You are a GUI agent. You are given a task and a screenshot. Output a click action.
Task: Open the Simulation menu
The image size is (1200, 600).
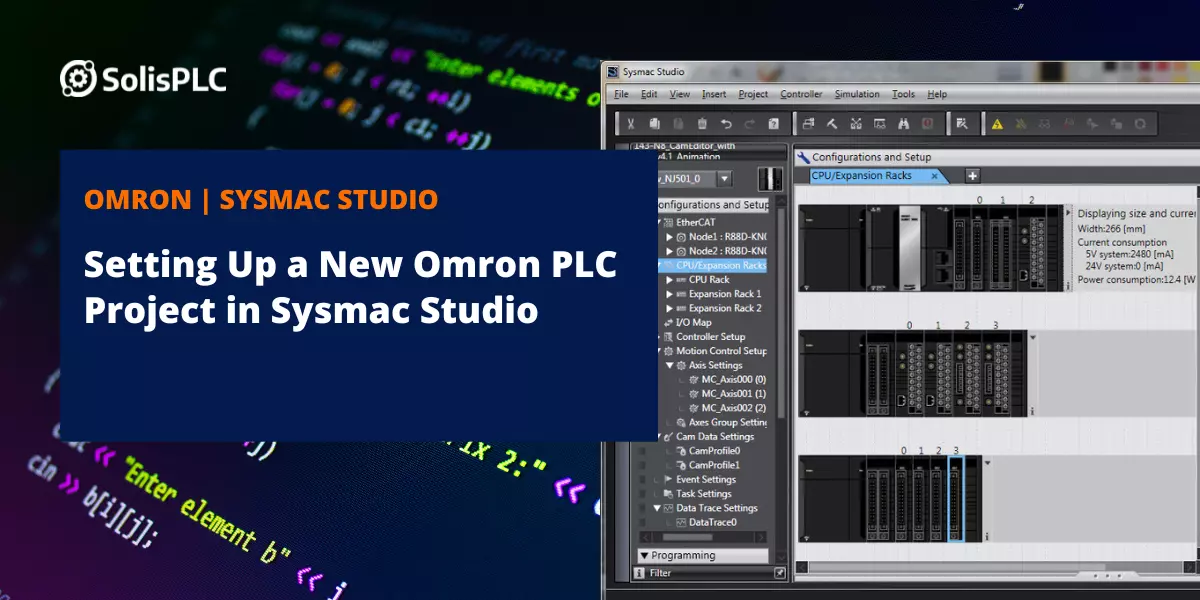pyautogui.click(x=857, y=93)
